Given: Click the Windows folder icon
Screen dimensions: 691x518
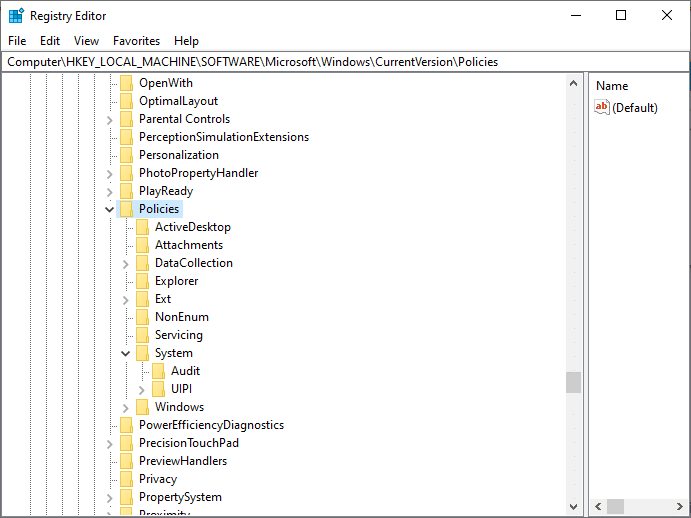Looking at the screenshot, I should 142,407.
